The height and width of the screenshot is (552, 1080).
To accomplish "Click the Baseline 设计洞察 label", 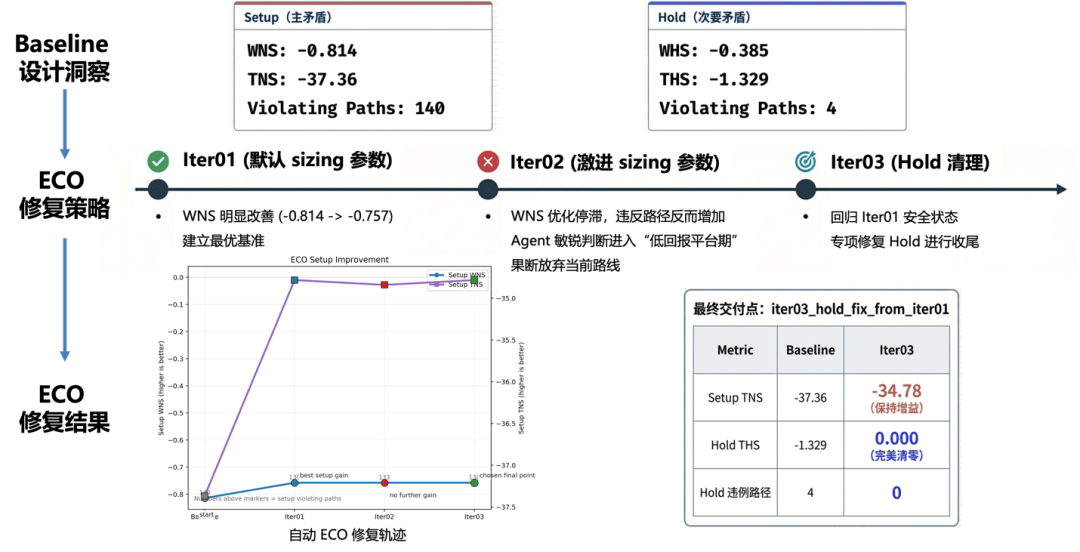I will click(62, 58).
